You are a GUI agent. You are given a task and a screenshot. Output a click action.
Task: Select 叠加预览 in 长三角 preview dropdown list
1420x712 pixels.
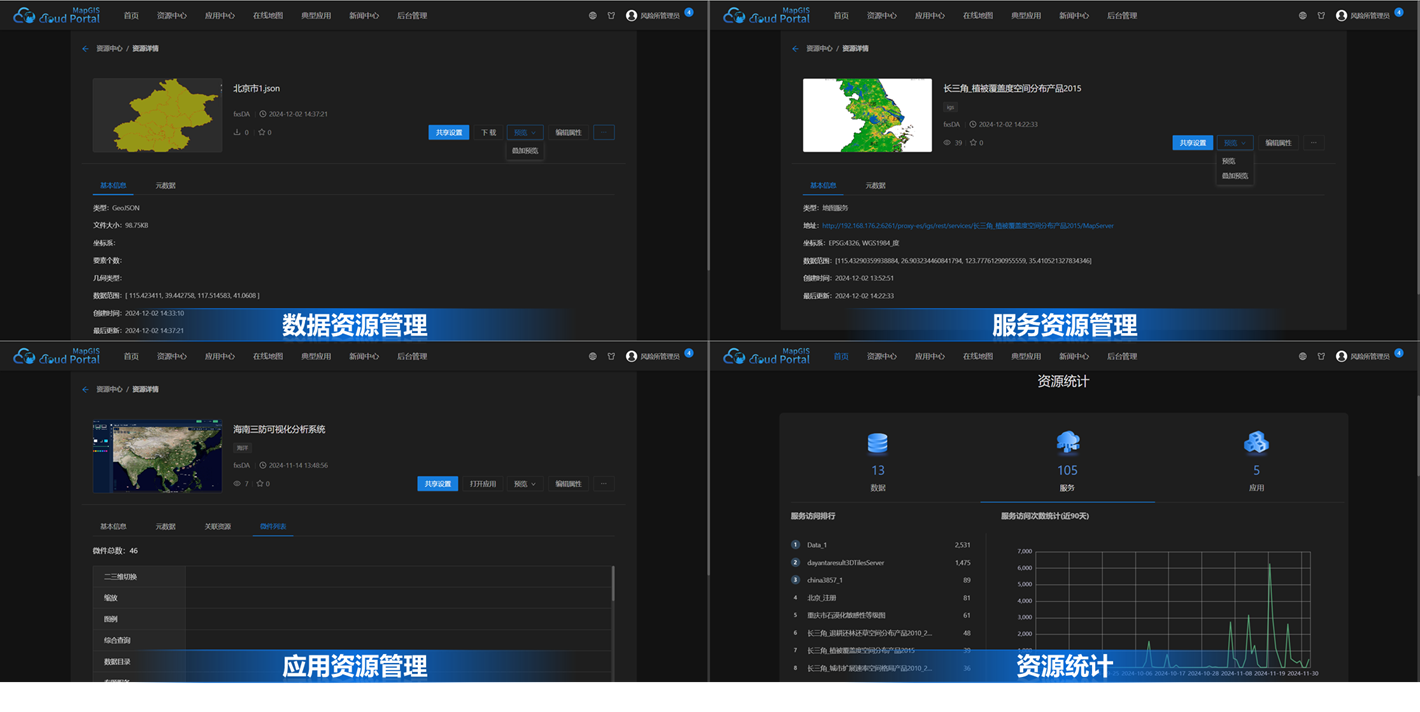(x=1235, y=176)
